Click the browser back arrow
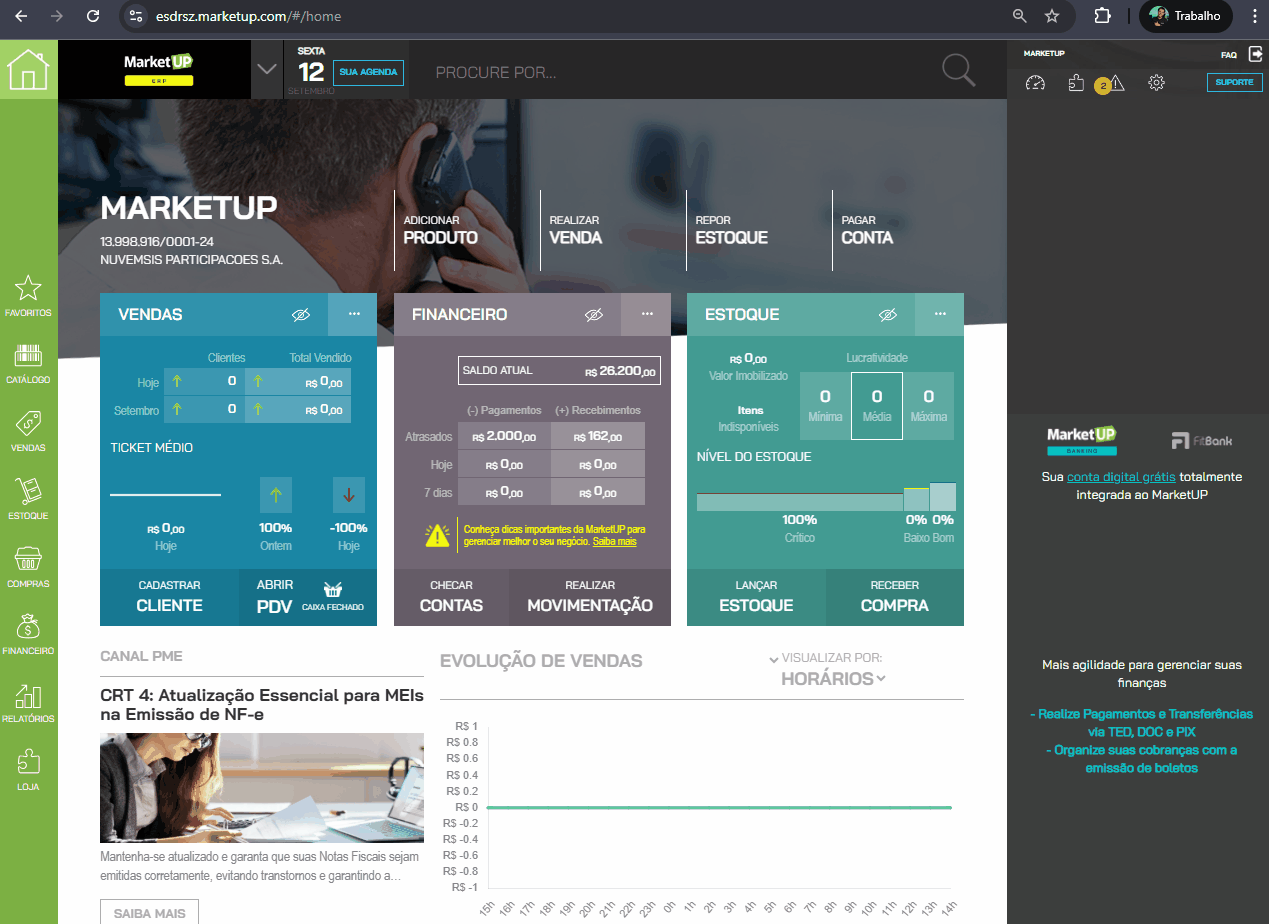Image resolution: width=1269 pixels, height=924 pixels. click(x=22, y=16)
